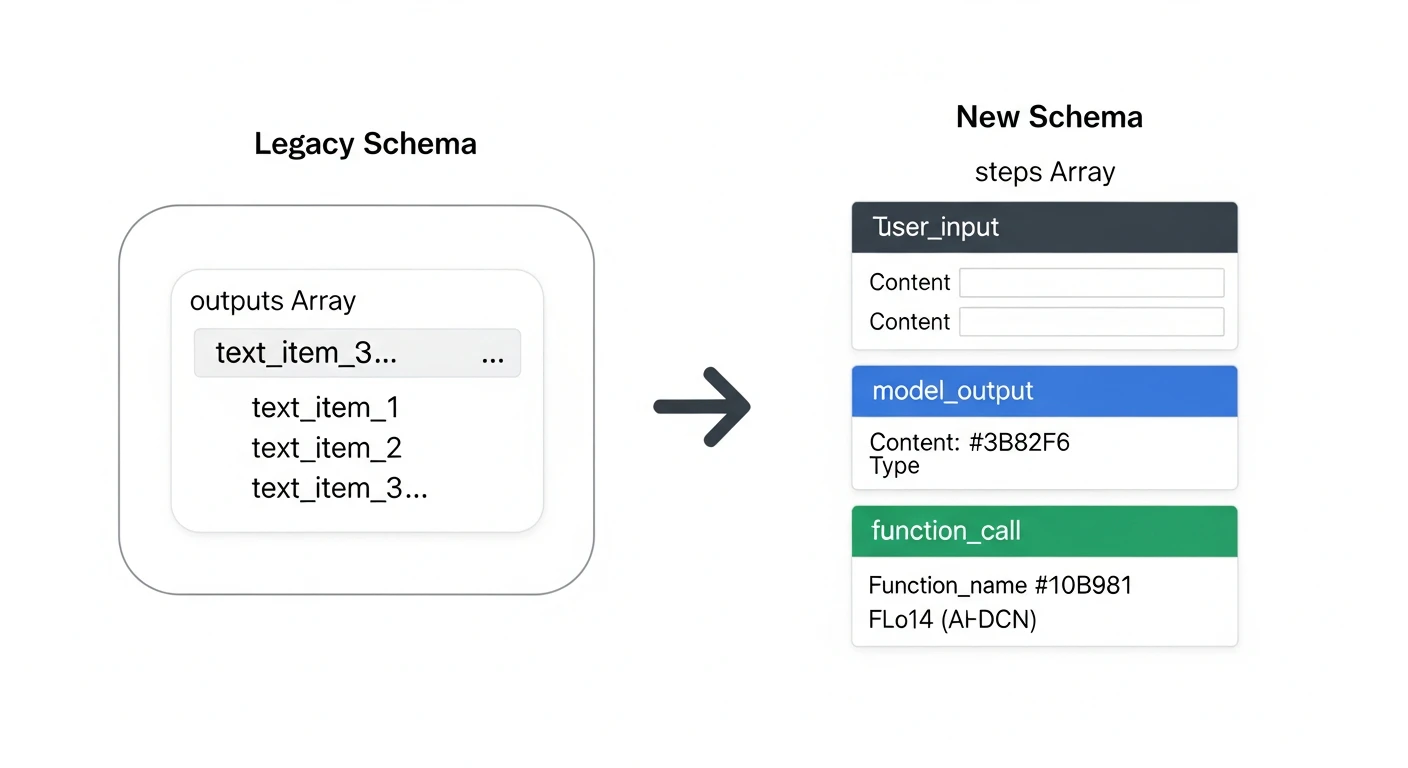Click Function_name #10B981 text
The image size is (1408, 768).
pyautogui.click(x=1000, y=585)
